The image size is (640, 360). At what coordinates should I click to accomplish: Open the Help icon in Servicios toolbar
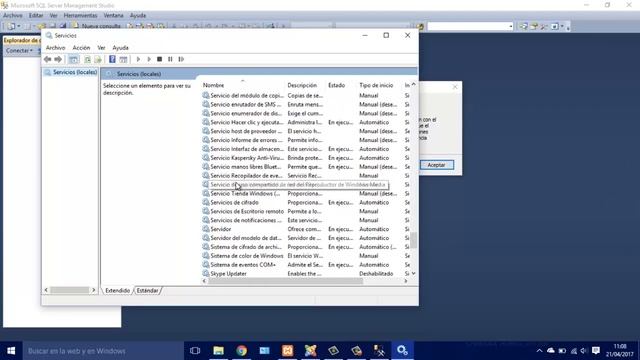pyautogui.click(x=112, y=59)
